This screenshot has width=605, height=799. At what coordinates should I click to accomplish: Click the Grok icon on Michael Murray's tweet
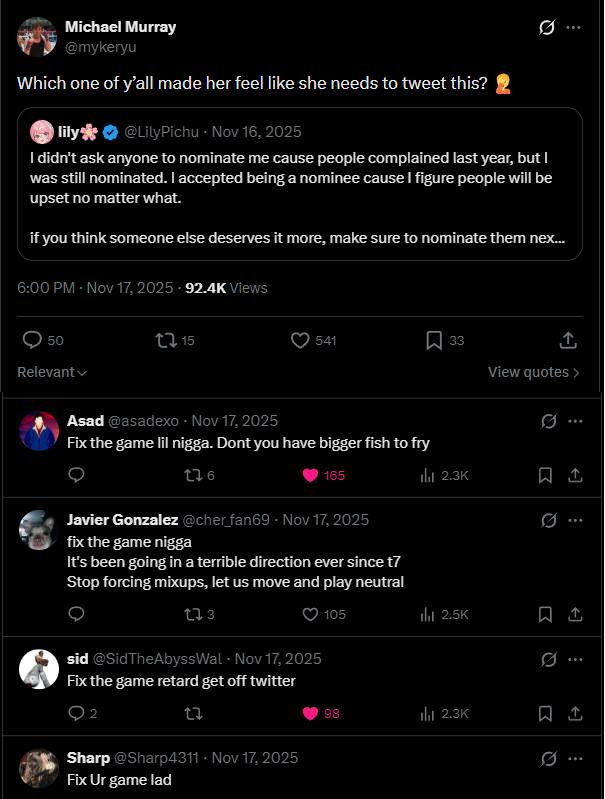point(547,28)
